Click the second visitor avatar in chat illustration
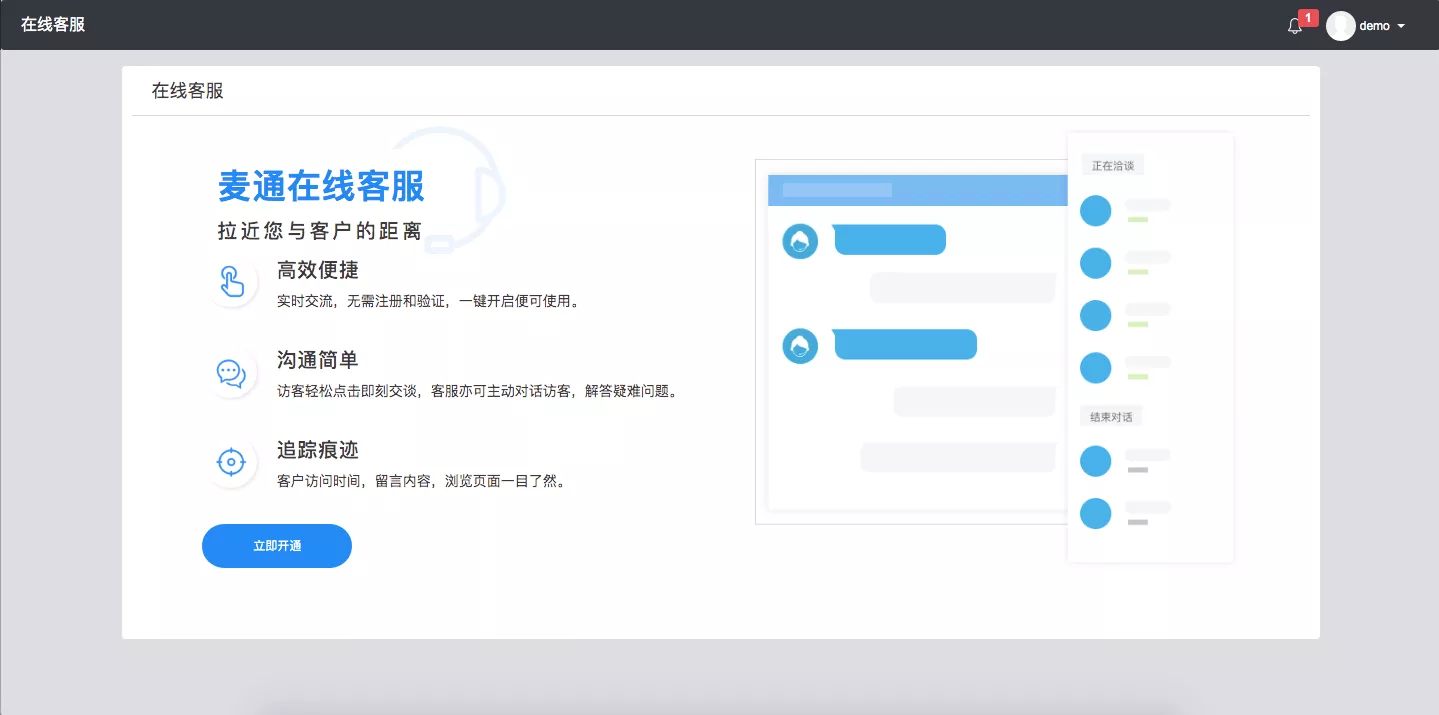This screenshot has height=715, width=1439. point(800,345)
